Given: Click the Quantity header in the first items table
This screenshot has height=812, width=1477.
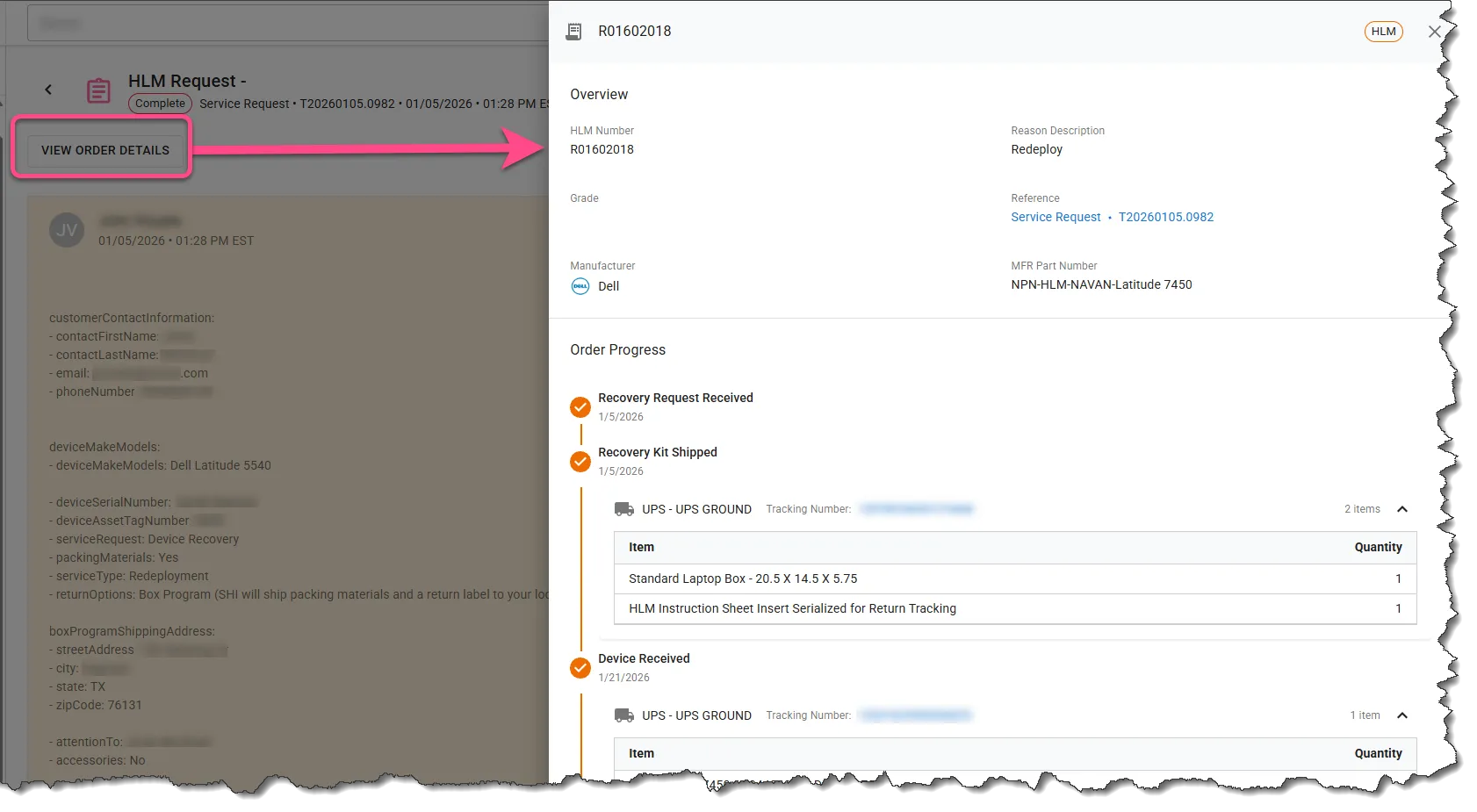Looking at the screenshot, I should click(1378, 547).
